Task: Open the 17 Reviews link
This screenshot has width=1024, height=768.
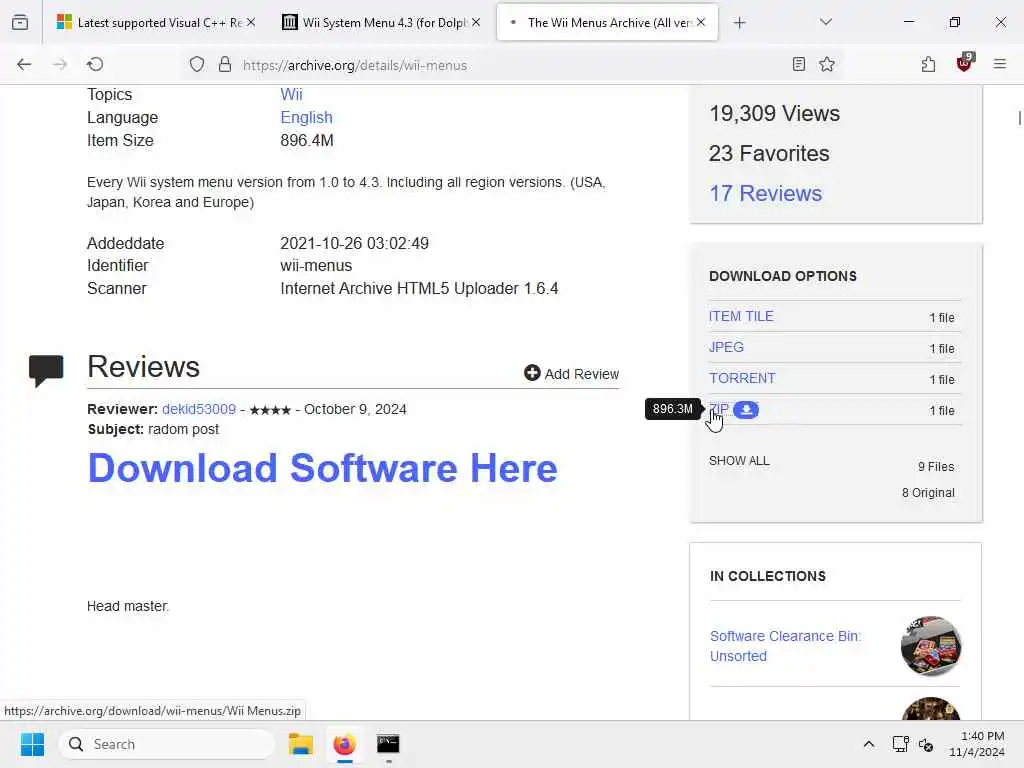Action: pyautogui.click(x=765, y=193)
